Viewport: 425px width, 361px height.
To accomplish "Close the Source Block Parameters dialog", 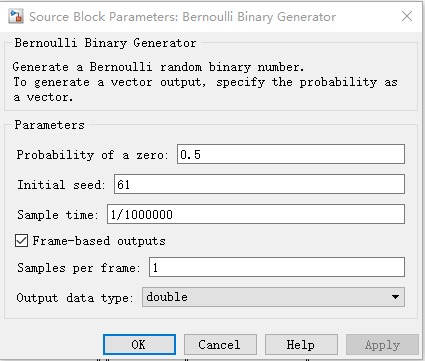I will point(407,16).
